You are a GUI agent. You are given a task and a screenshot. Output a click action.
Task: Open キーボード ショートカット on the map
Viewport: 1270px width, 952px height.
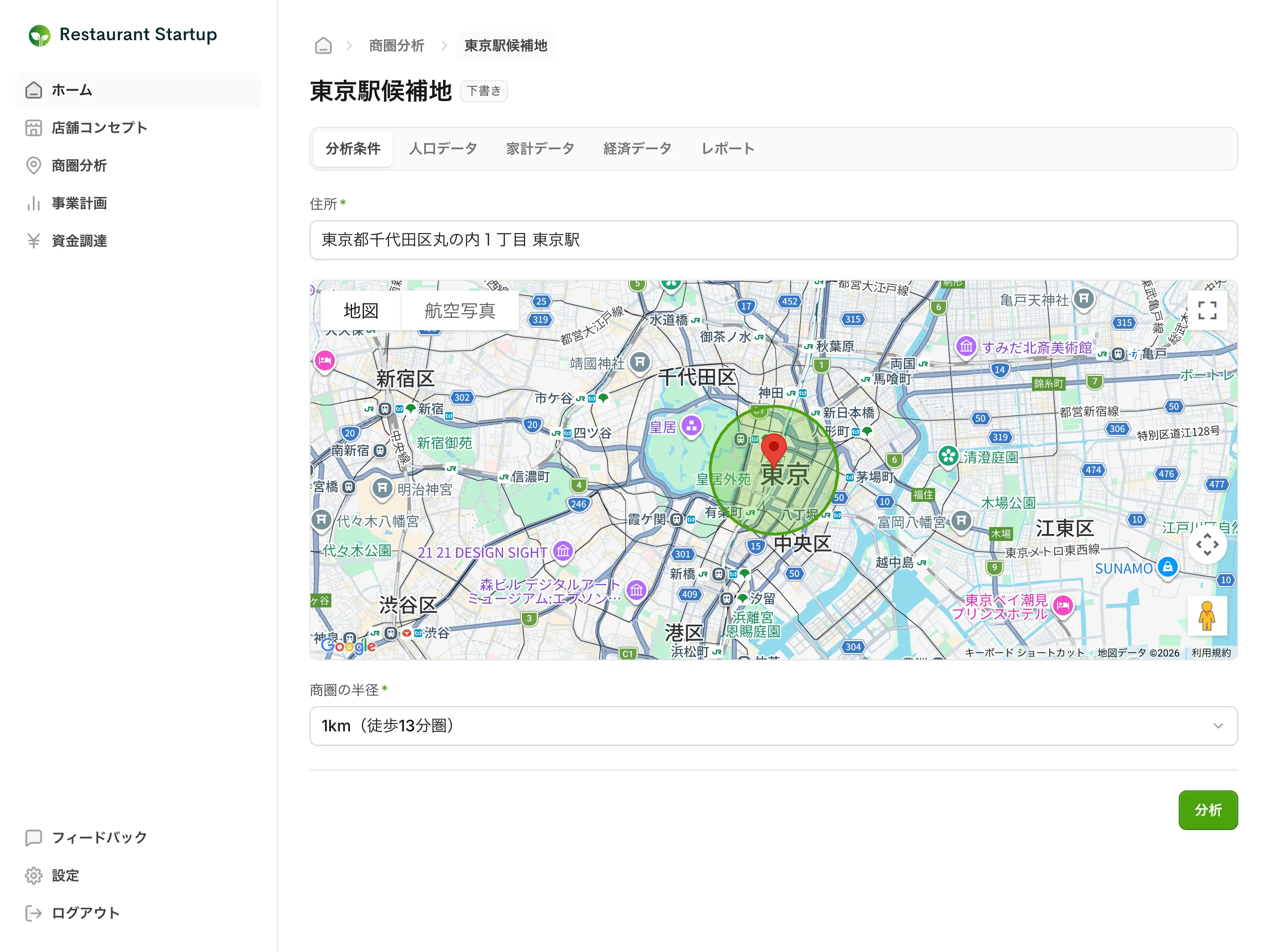[1024, 653]
